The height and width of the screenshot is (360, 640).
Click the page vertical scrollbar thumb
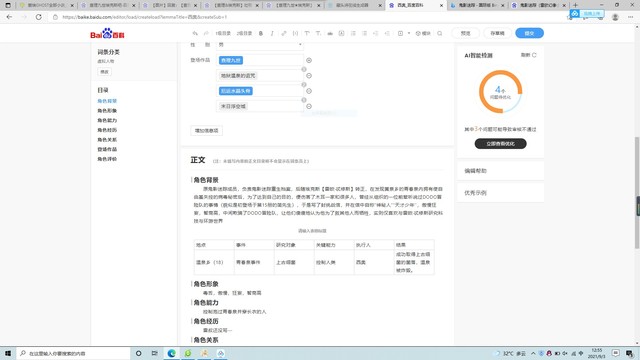[x=637, y=192]
